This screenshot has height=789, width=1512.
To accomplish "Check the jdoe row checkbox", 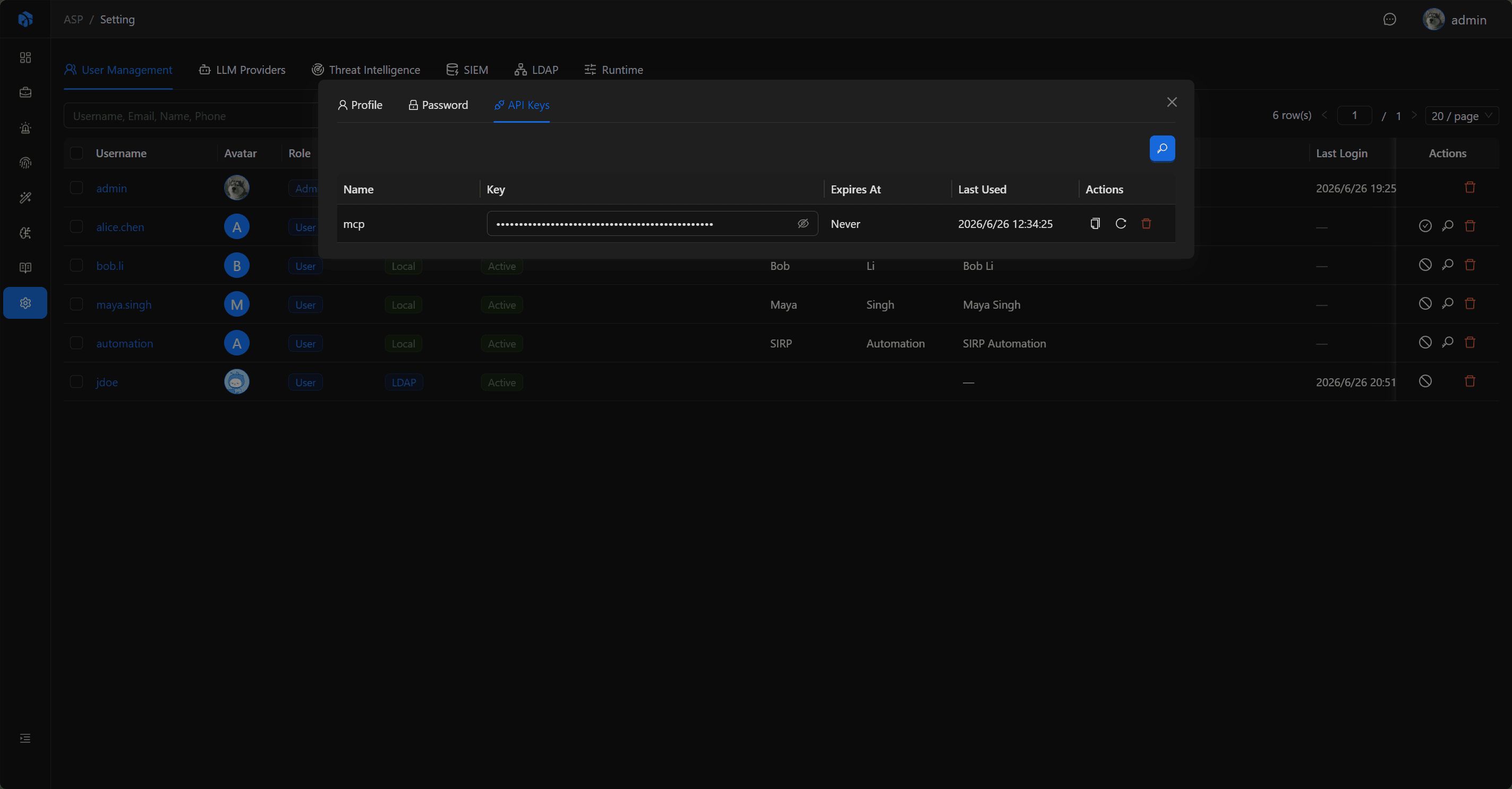I will pos(76,381).
